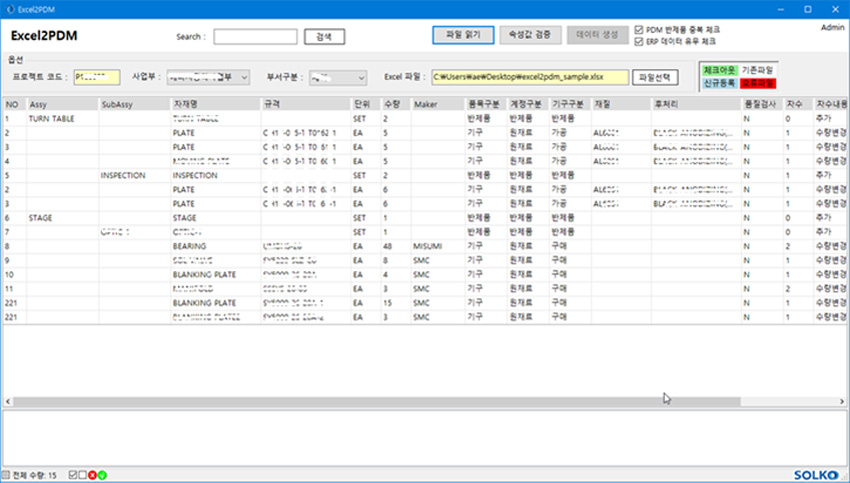Toggle PDM 반제품 중복 체크 checkbox
The image size is (850, 483).
pyautogui.click(x=640, y=30)
